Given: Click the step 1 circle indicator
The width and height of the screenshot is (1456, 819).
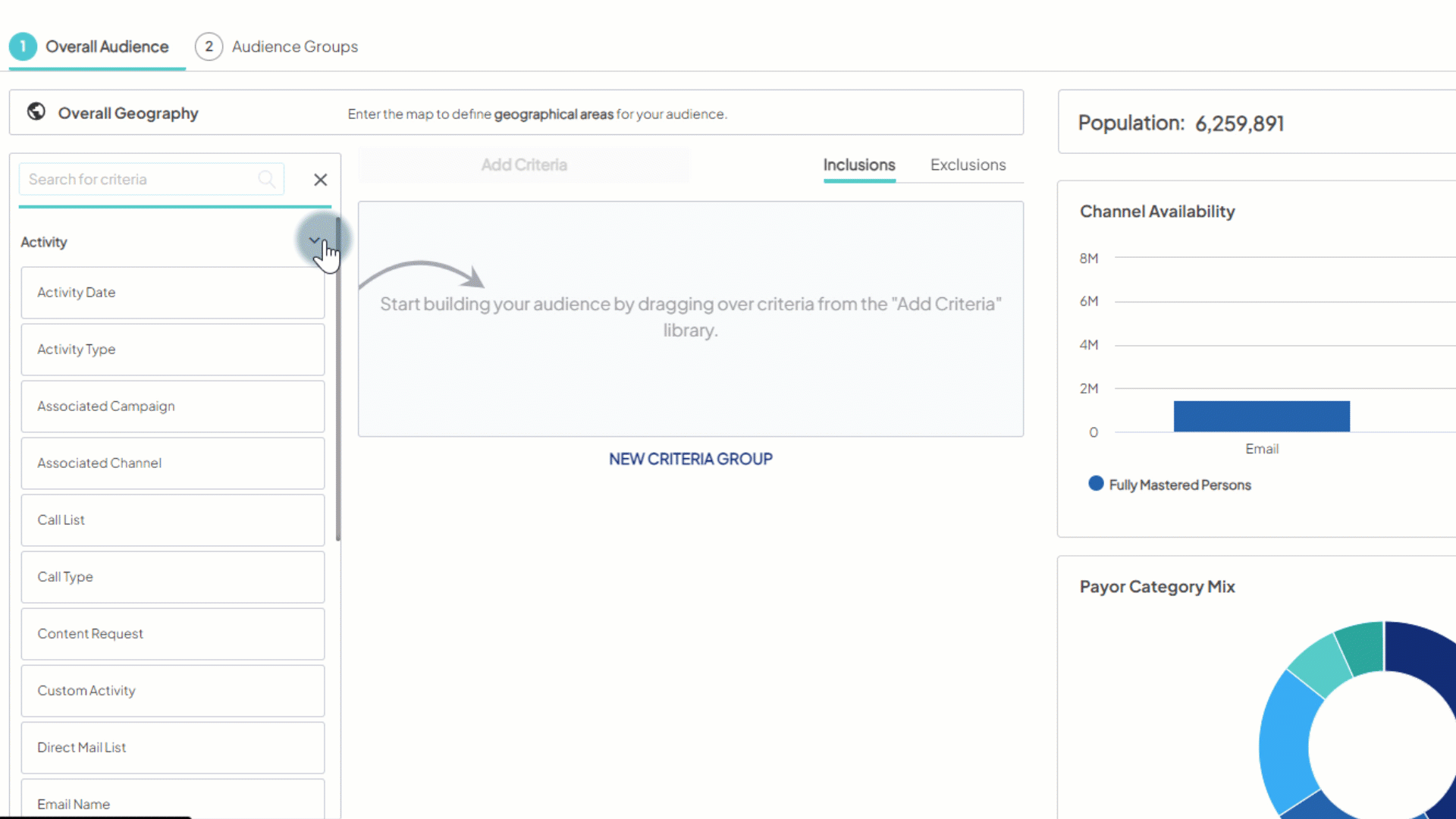Looking at the screenshot, I should tap(23, 46).
